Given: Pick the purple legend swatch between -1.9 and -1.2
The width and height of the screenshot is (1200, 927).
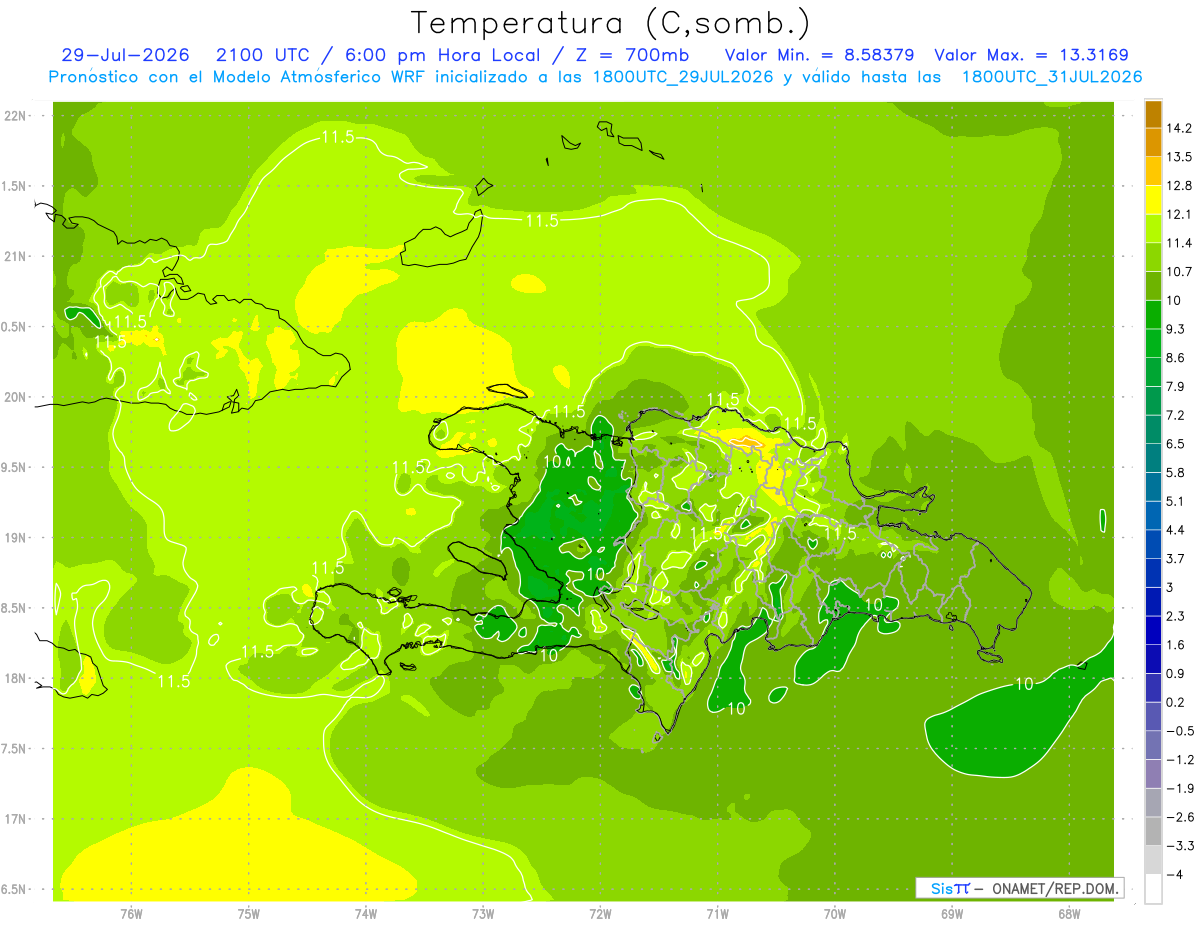Looking at the screenshot, I should pos(1153,774).
